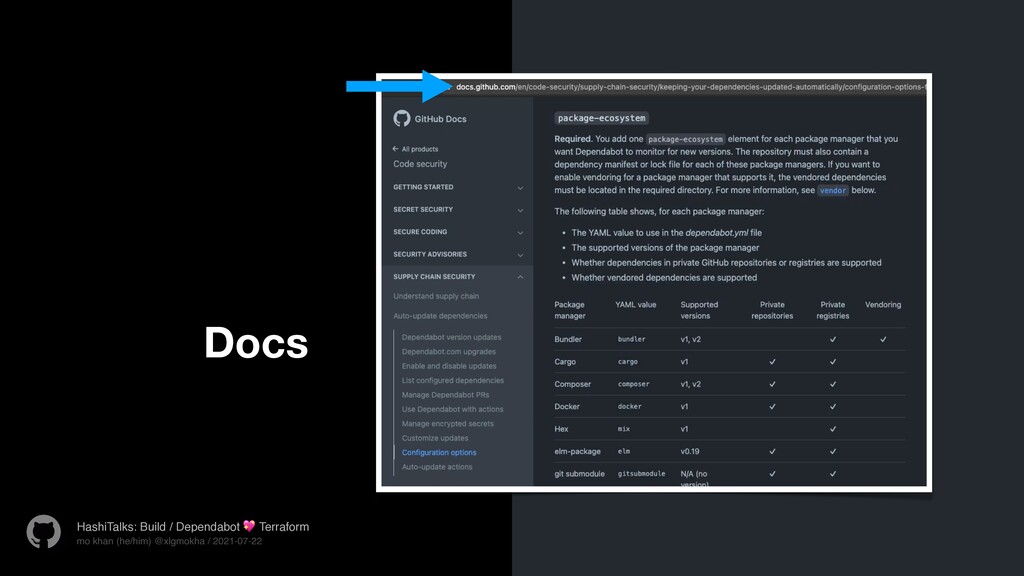Screen dimensions: 1024x576
Task: Go back to All products
Action: point(420,149)
